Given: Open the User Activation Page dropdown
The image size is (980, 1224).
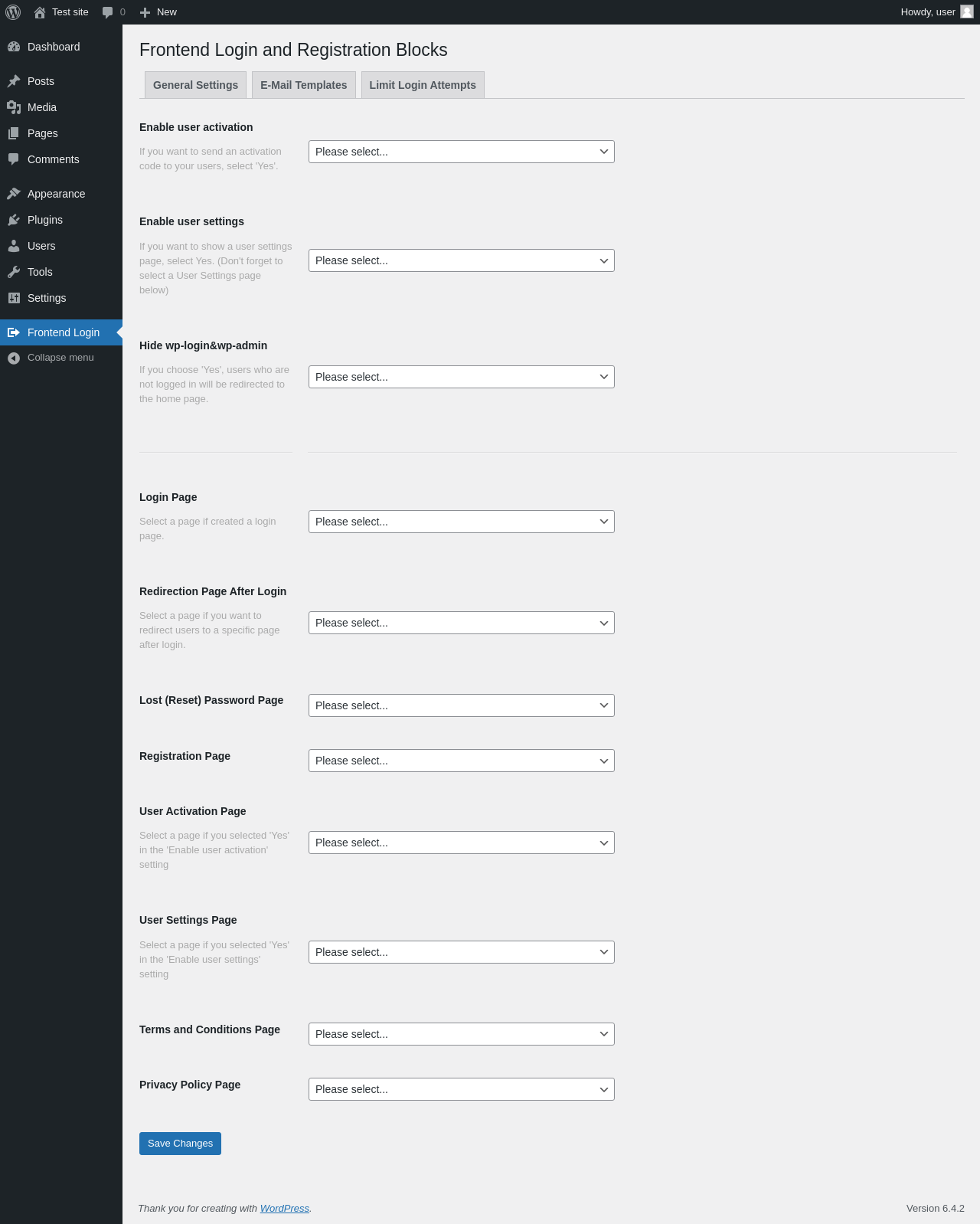Looking at the screenshot, I should click(x=462, y=843).
